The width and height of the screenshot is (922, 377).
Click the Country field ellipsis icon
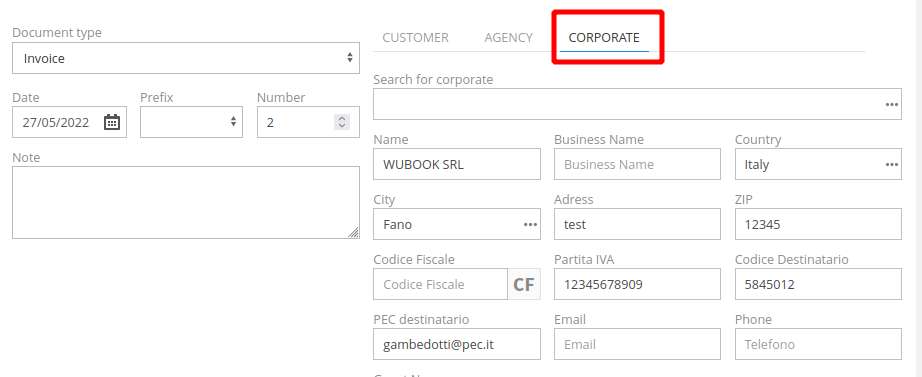coord(891,165)
